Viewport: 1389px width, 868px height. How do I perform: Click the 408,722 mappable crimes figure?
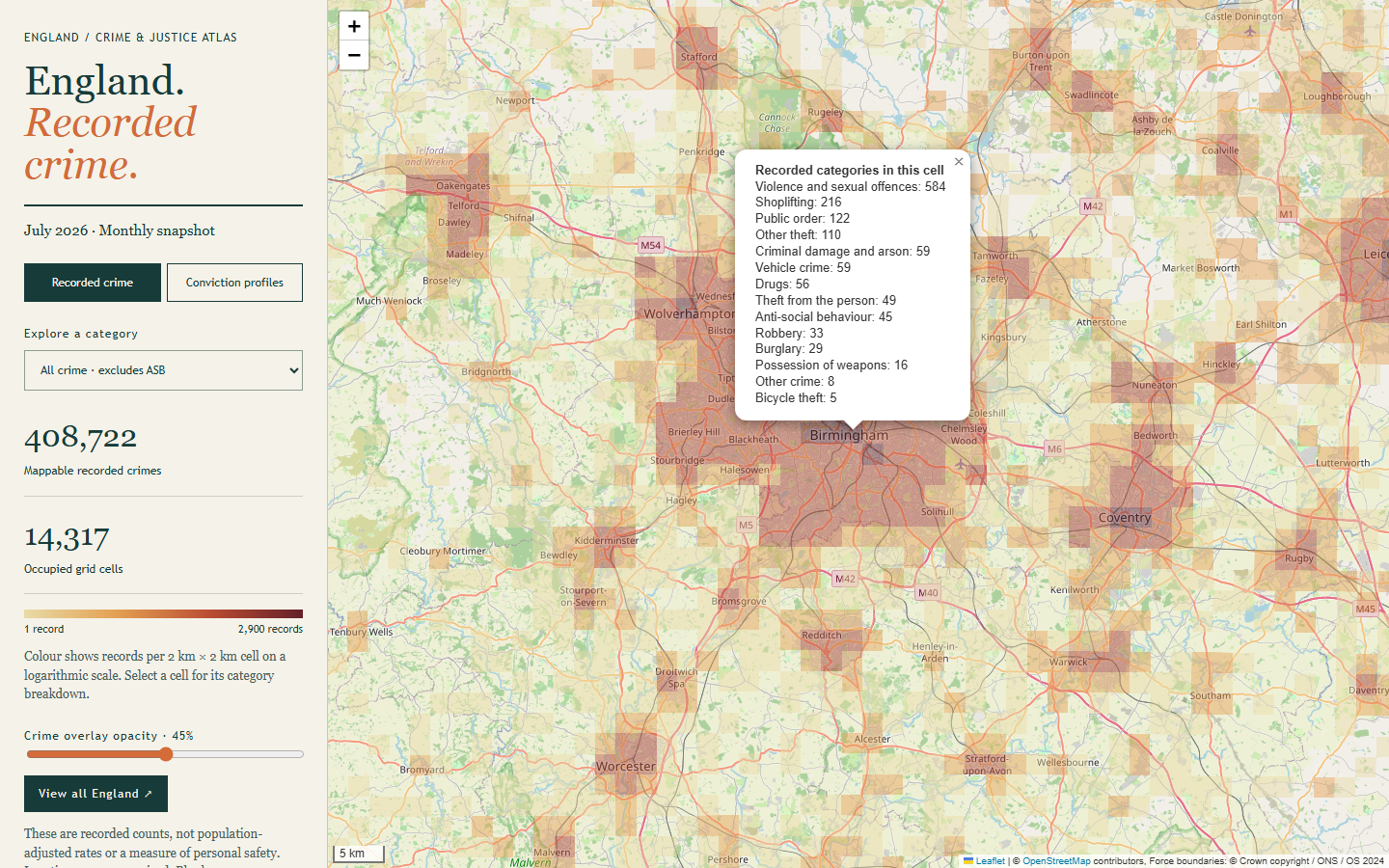click(81, 438)
